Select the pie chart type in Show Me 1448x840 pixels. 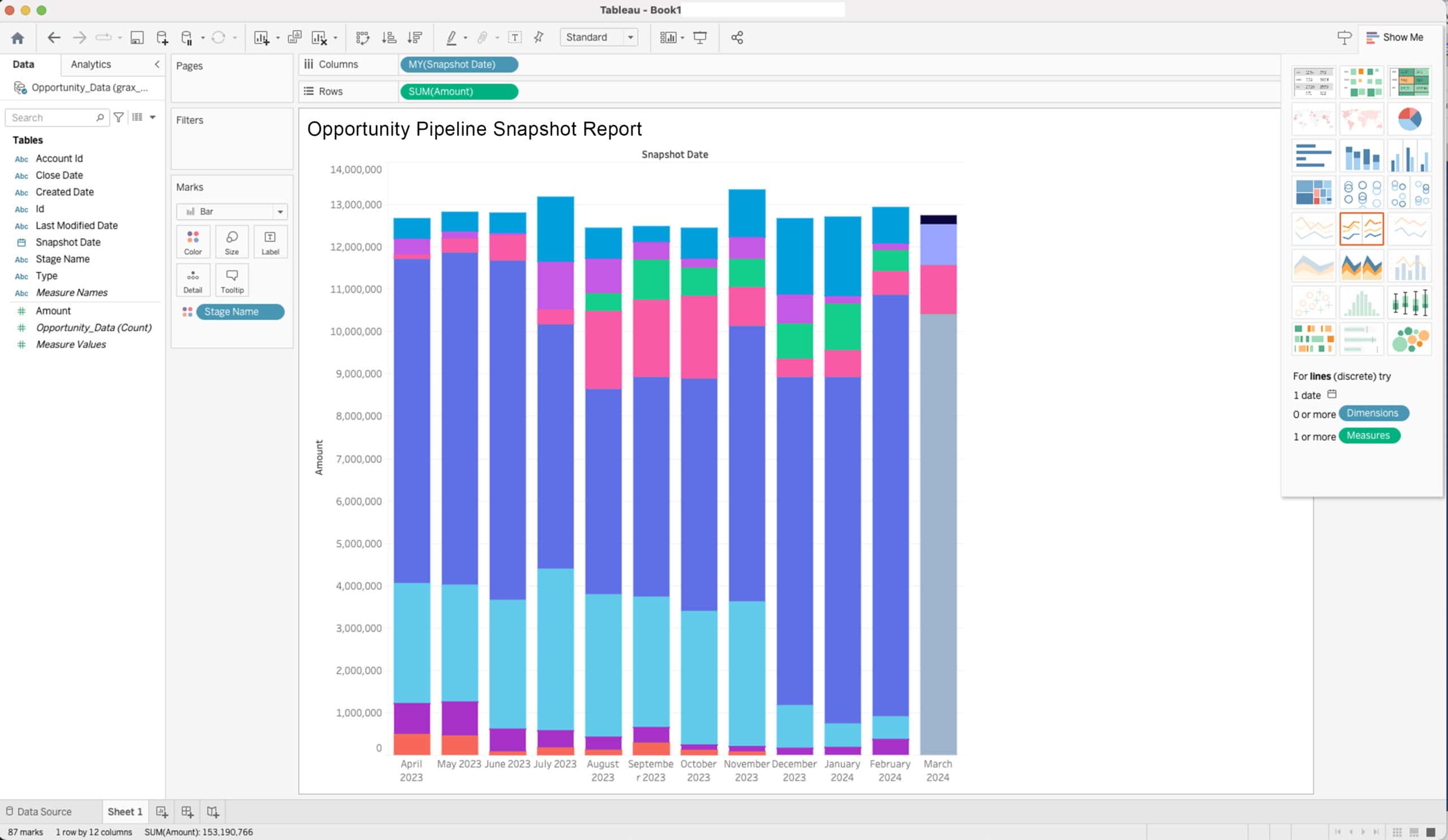click(x=1410, y=119)
